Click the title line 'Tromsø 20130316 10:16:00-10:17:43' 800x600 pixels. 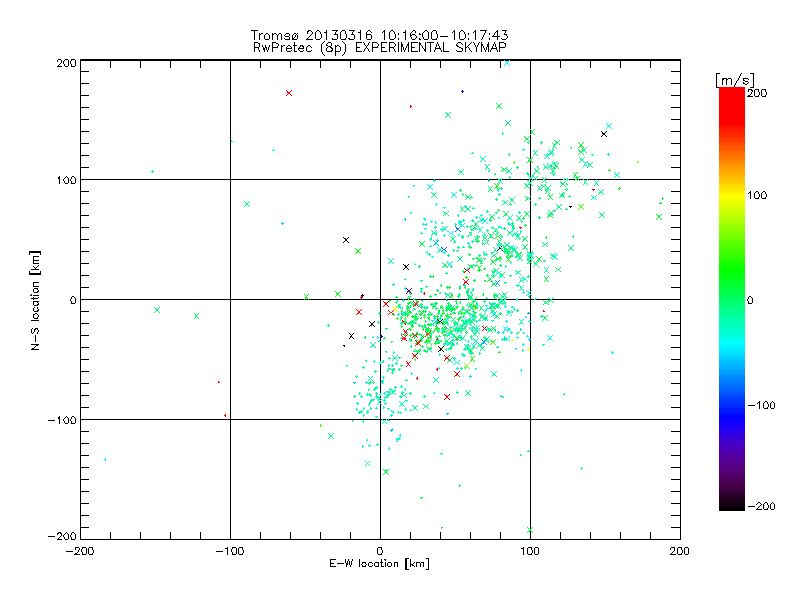point(380,35)
